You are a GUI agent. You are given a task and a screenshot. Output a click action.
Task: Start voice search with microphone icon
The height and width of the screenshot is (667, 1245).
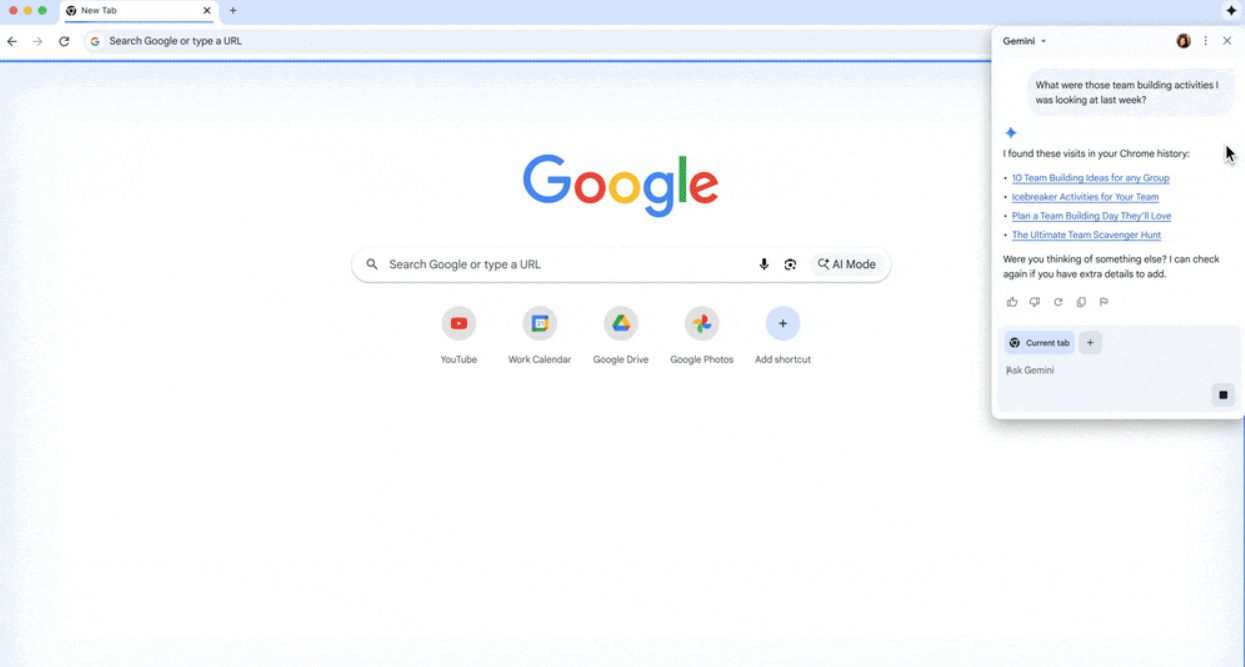(764, 264)
